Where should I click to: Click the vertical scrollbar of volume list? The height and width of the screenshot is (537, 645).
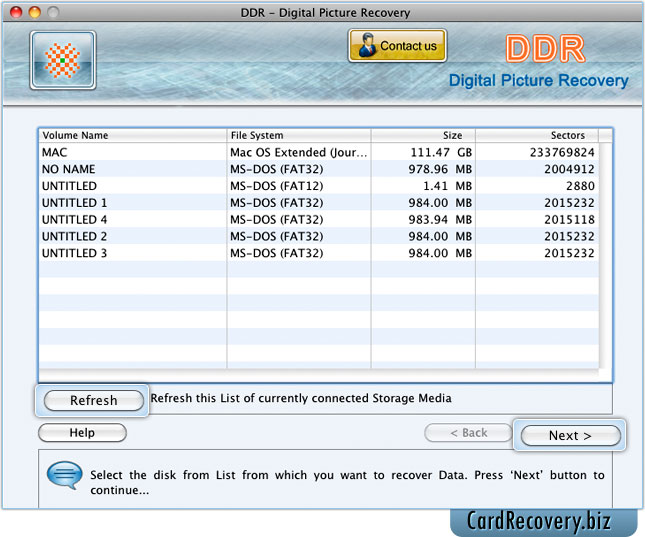click(605, 255)
